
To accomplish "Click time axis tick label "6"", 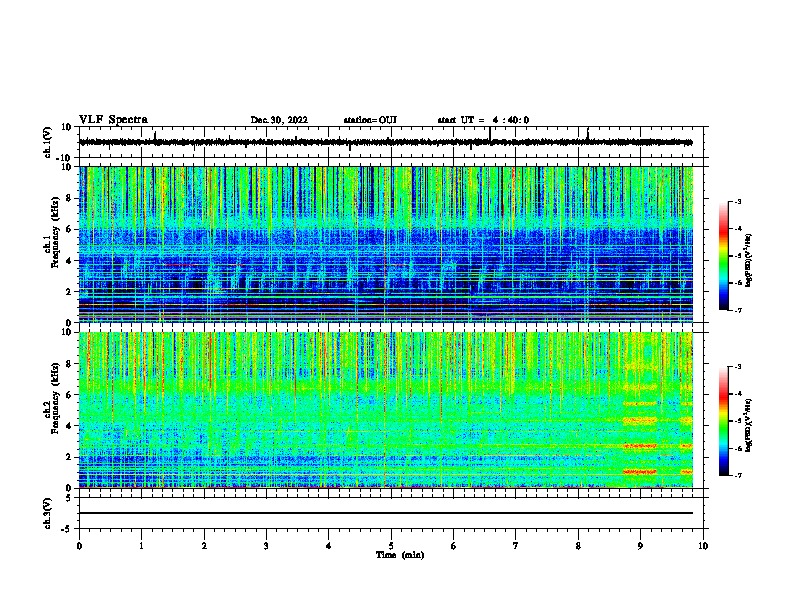I will [x=454, y=546].
